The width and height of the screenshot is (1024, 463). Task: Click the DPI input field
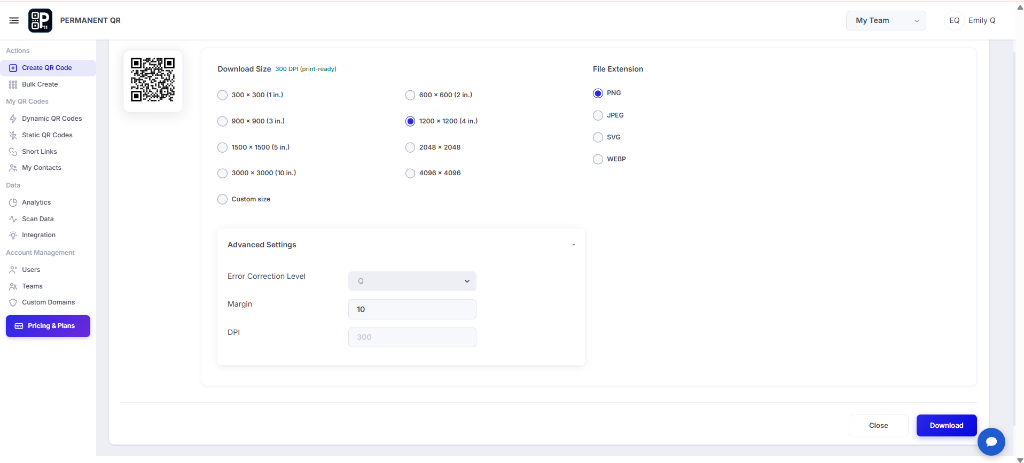(412, 338)
